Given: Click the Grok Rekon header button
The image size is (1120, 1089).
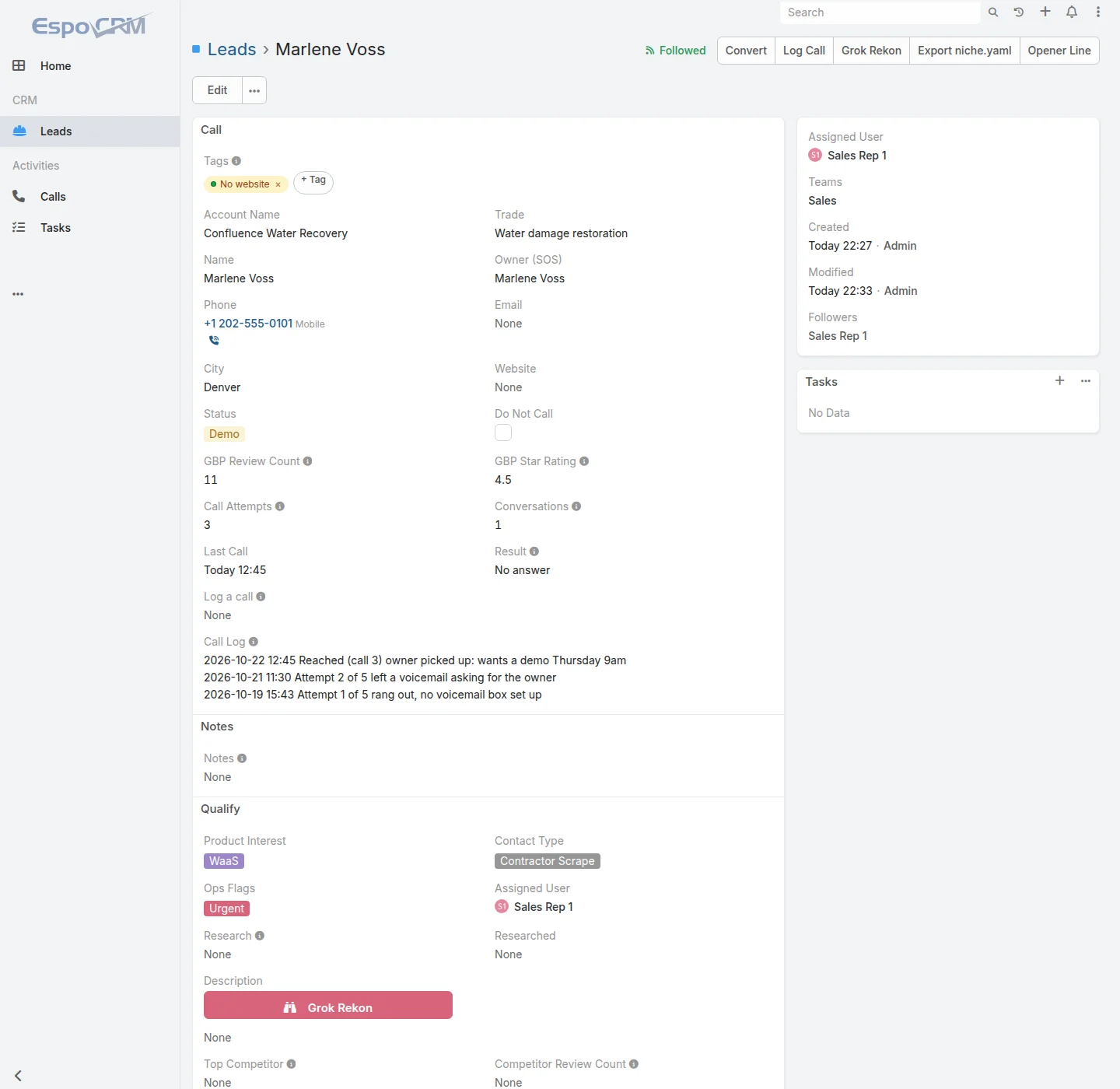Looking at the screenshot, I should (x=871, y=51).
